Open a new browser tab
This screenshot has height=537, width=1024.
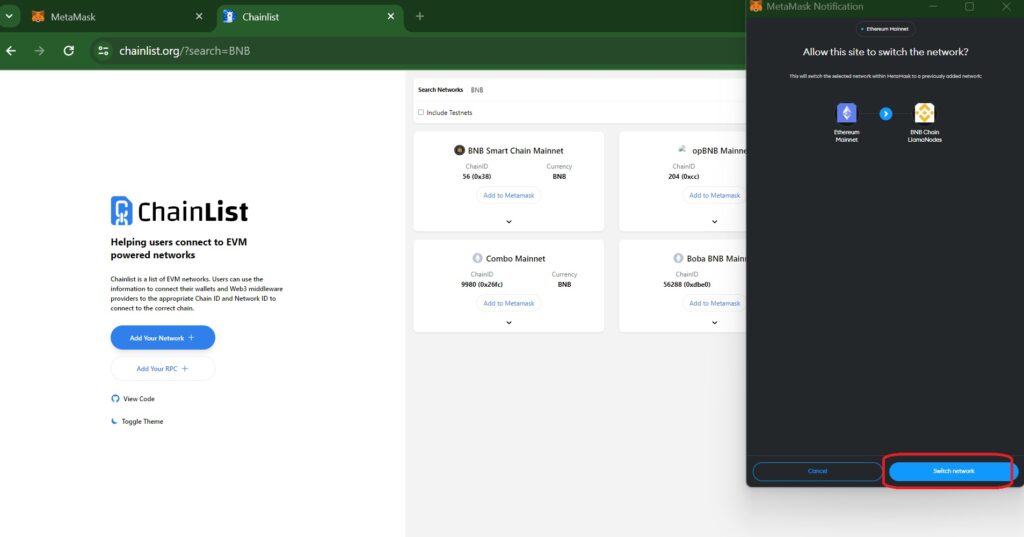[x=420, y=16]
